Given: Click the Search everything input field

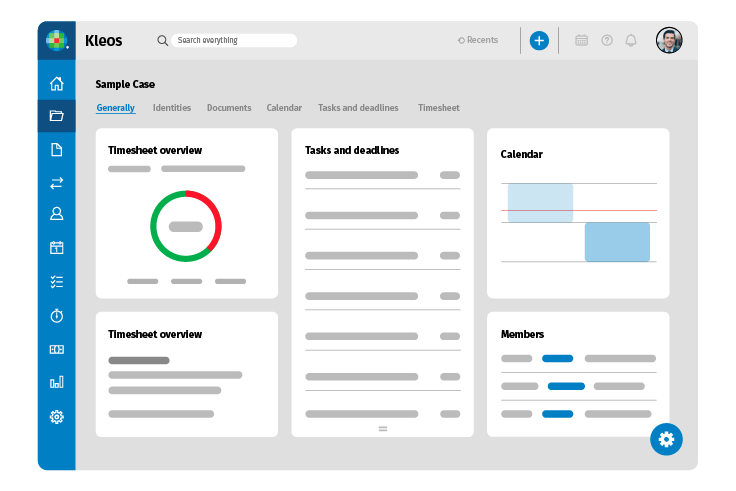Looking at the screenshot, I should [x=234, y=41].
